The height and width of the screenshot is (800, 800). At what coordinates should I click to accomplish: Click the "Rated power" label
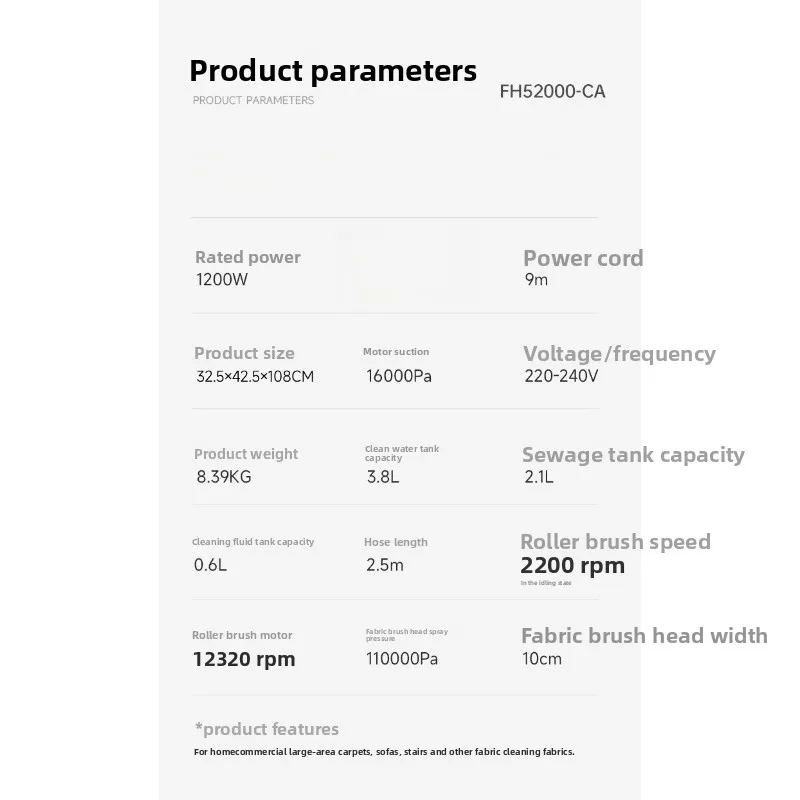click(247, 257)
